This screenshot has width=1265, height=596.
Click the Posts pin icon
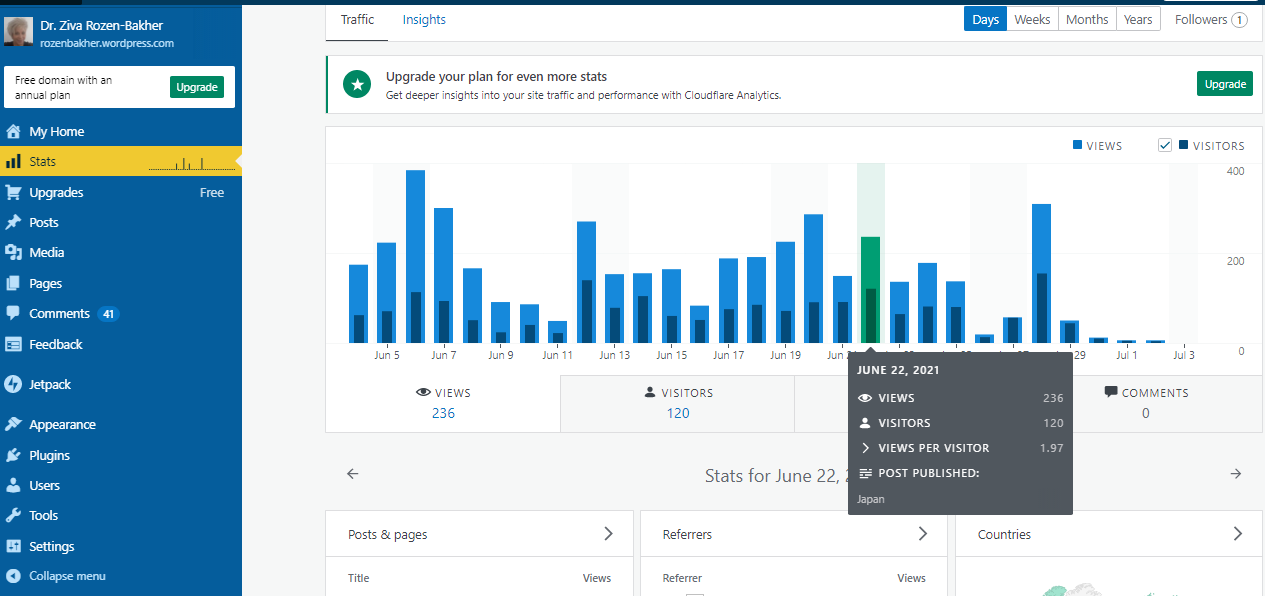tap(13, 222)
